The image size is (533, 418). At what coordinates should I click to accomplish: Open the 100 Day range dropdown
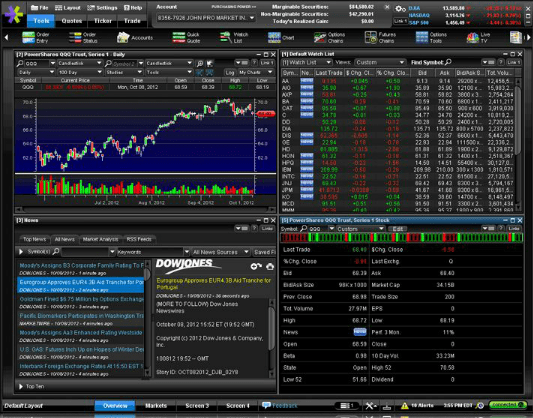click(x=80, y=72)
